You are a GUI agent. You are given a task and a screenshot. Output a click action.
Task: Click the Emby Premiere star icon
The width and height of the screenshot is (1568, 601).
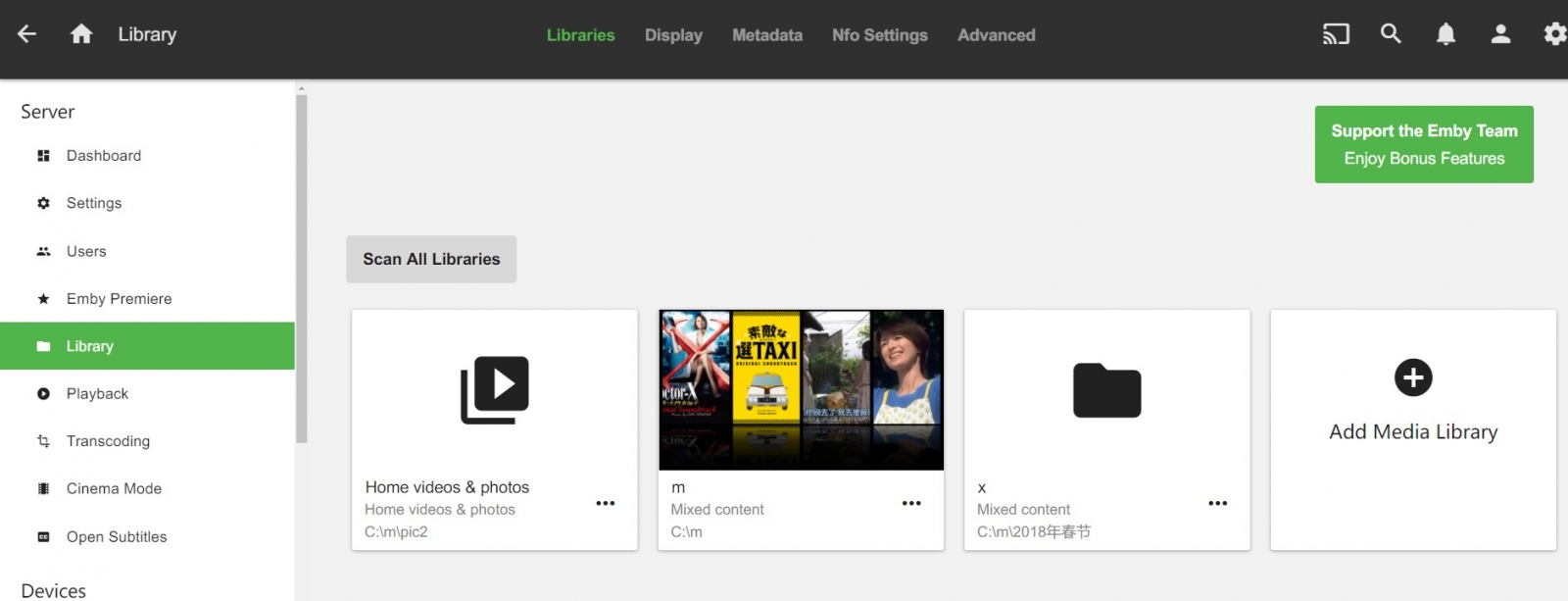[x=43, y=299]
